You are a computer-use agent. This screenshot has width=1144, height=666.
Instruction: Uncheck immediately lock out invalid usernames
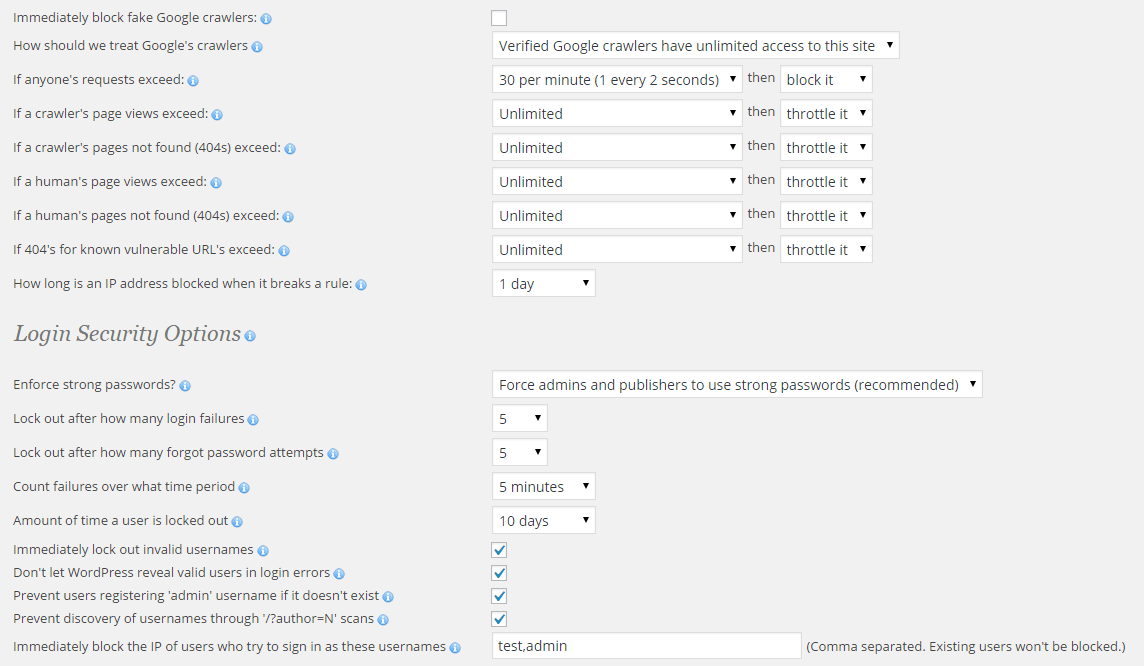pos(499,550)
